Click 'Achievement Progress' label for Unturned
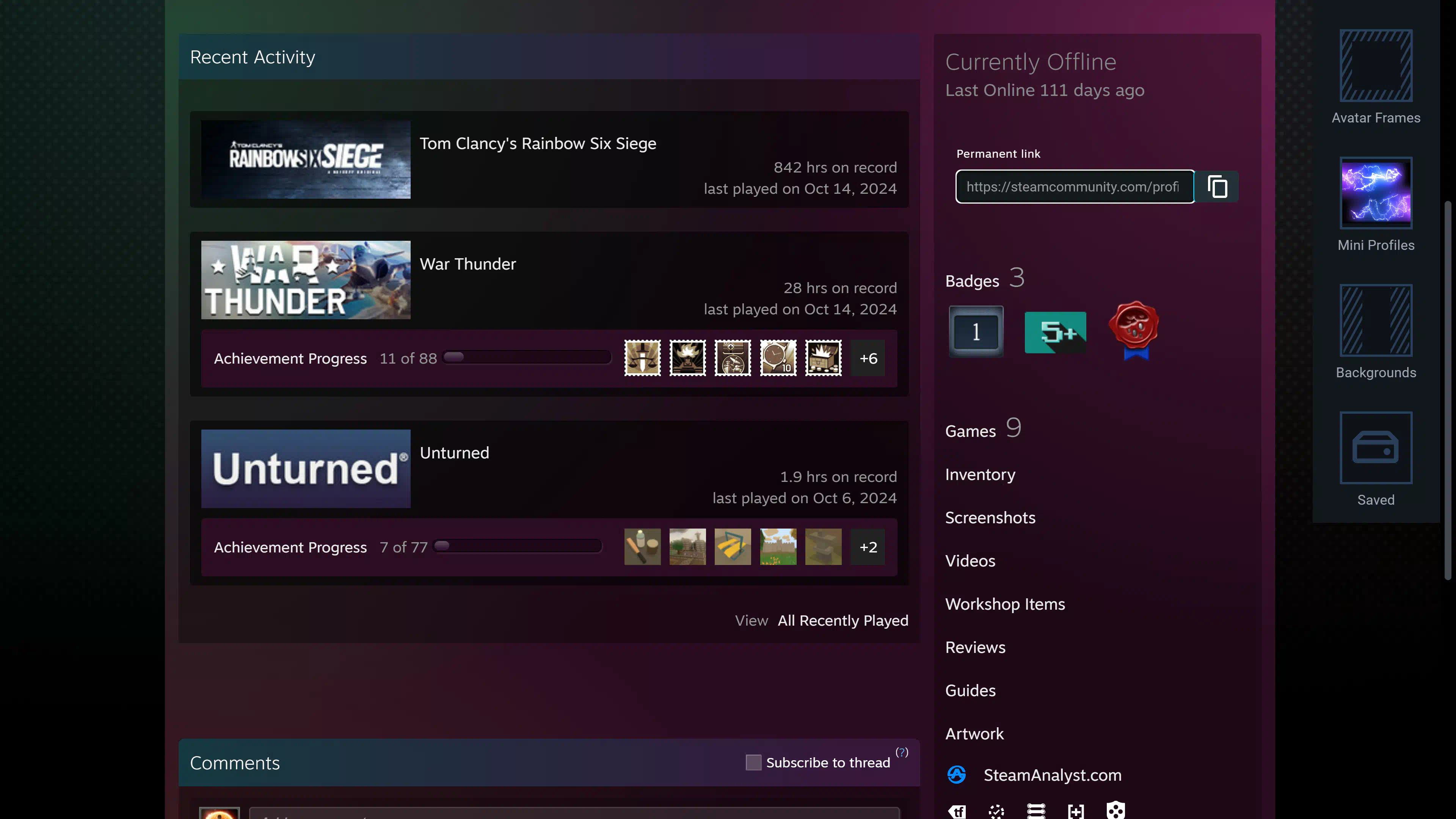The height and width of the screenshot is (819, 1456). pyautogui.click(x=290, y=547)
